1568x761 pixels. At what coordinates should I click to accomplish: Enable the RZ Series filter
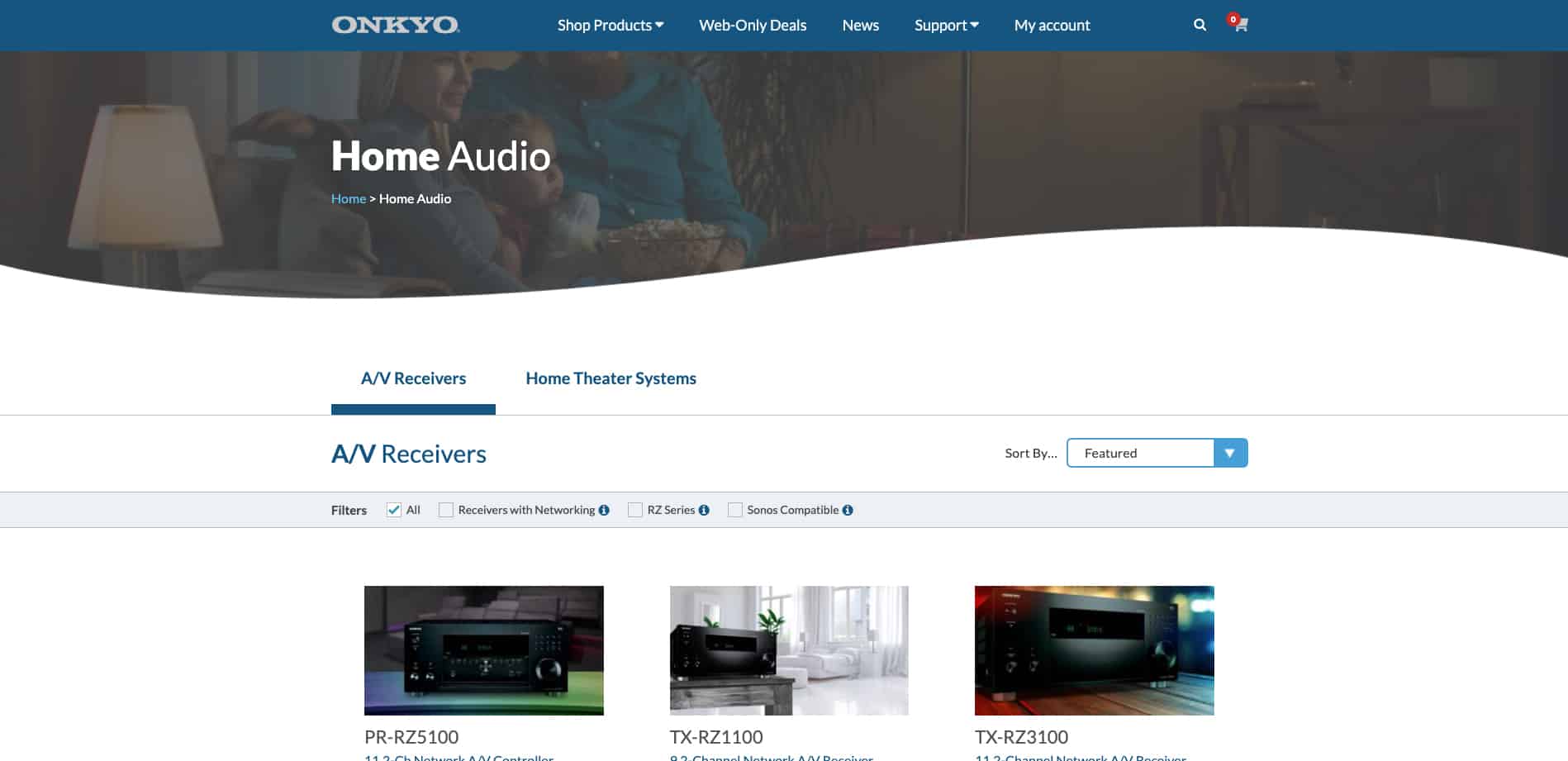coord(635,510)
